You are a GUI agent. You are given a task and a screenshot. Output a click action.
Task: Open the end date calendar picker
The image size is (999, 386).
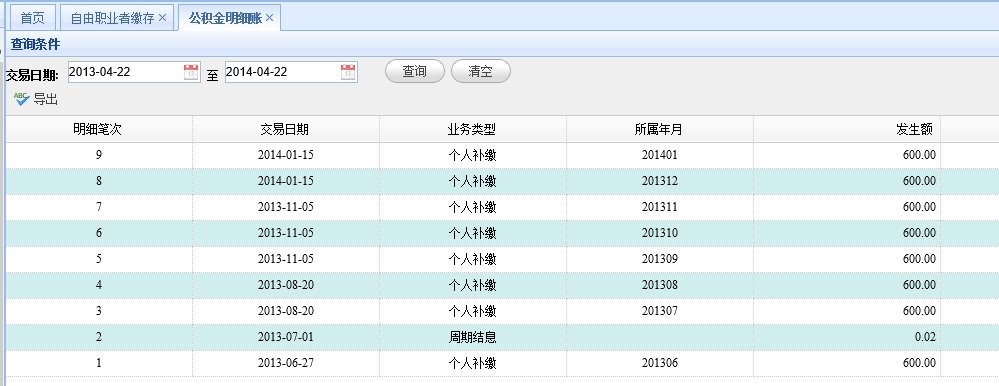[348, 72]
